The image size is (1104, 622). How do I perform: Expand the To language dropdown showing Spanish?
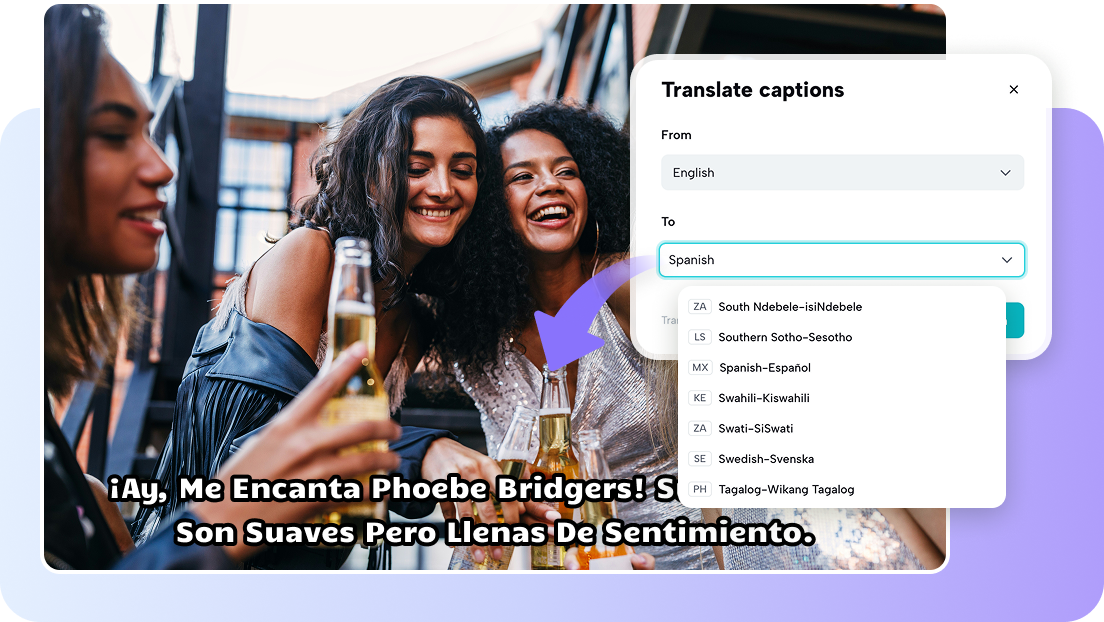(841, 260)
